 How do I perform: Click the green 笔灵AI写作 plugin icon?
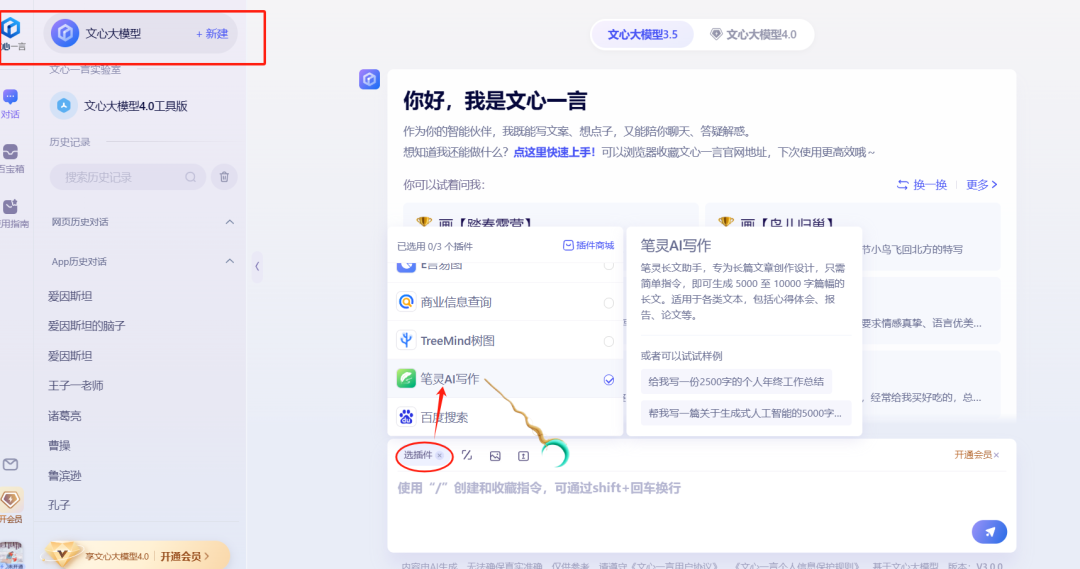tap(406, 378)
